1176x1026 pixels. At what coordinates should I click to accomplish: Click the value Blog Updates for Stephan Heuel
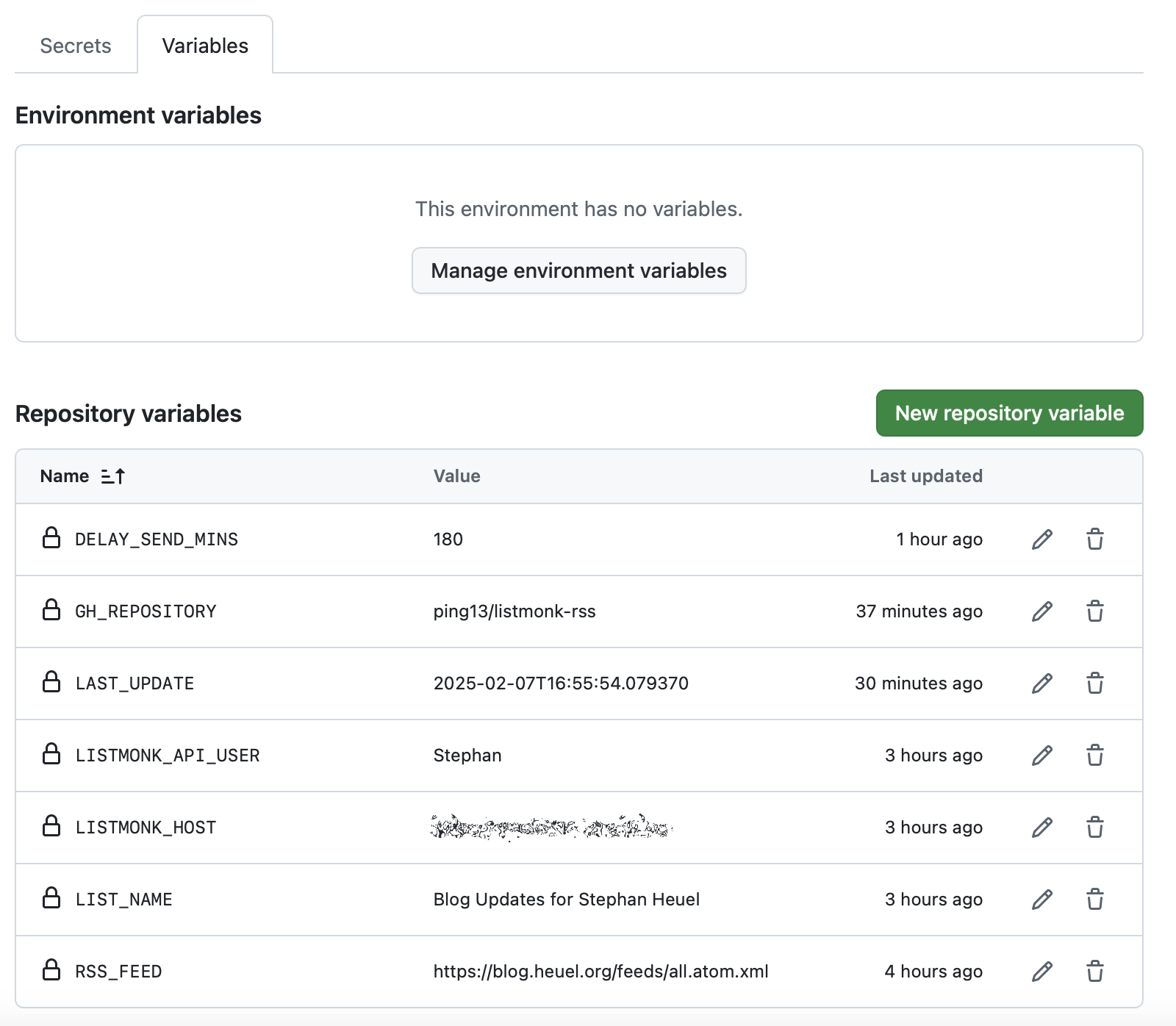pos(566,900)
